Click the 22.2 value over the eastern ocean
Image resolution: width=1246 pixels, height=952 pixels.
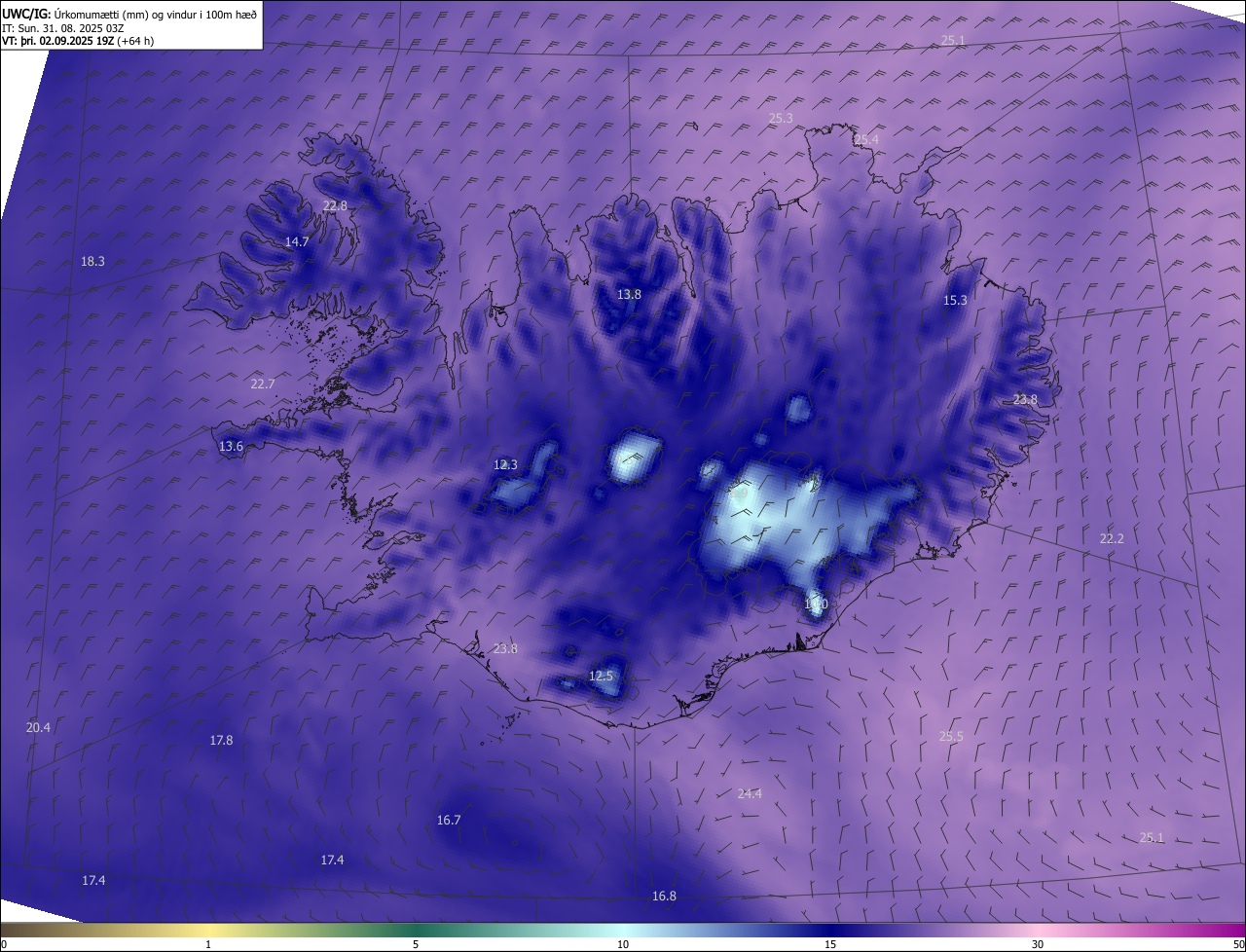point(1112,538)
